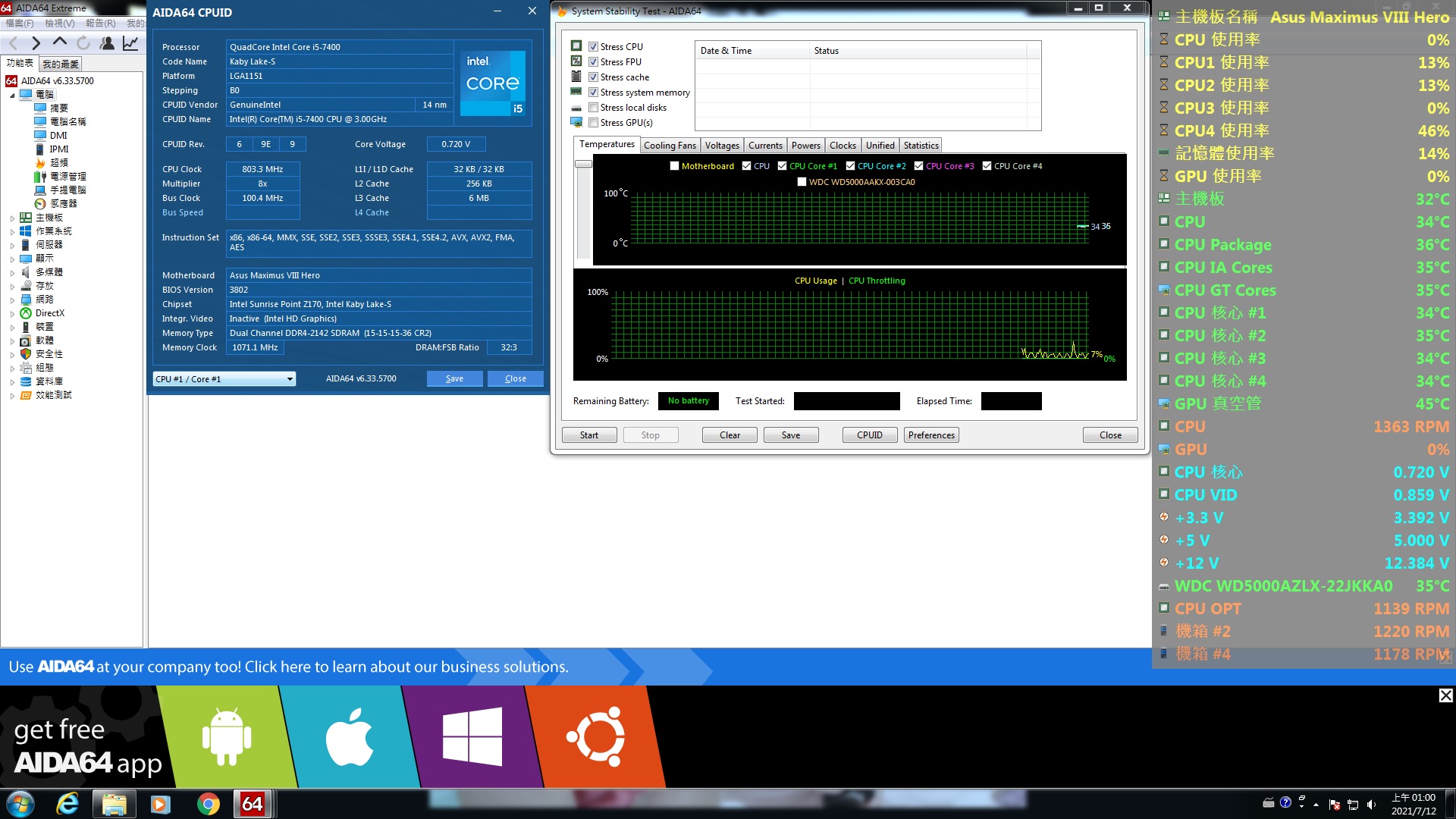
Task: Uncheck the Stress FPU checkbox
Action: pyautogui.click(x=594, y=62)
